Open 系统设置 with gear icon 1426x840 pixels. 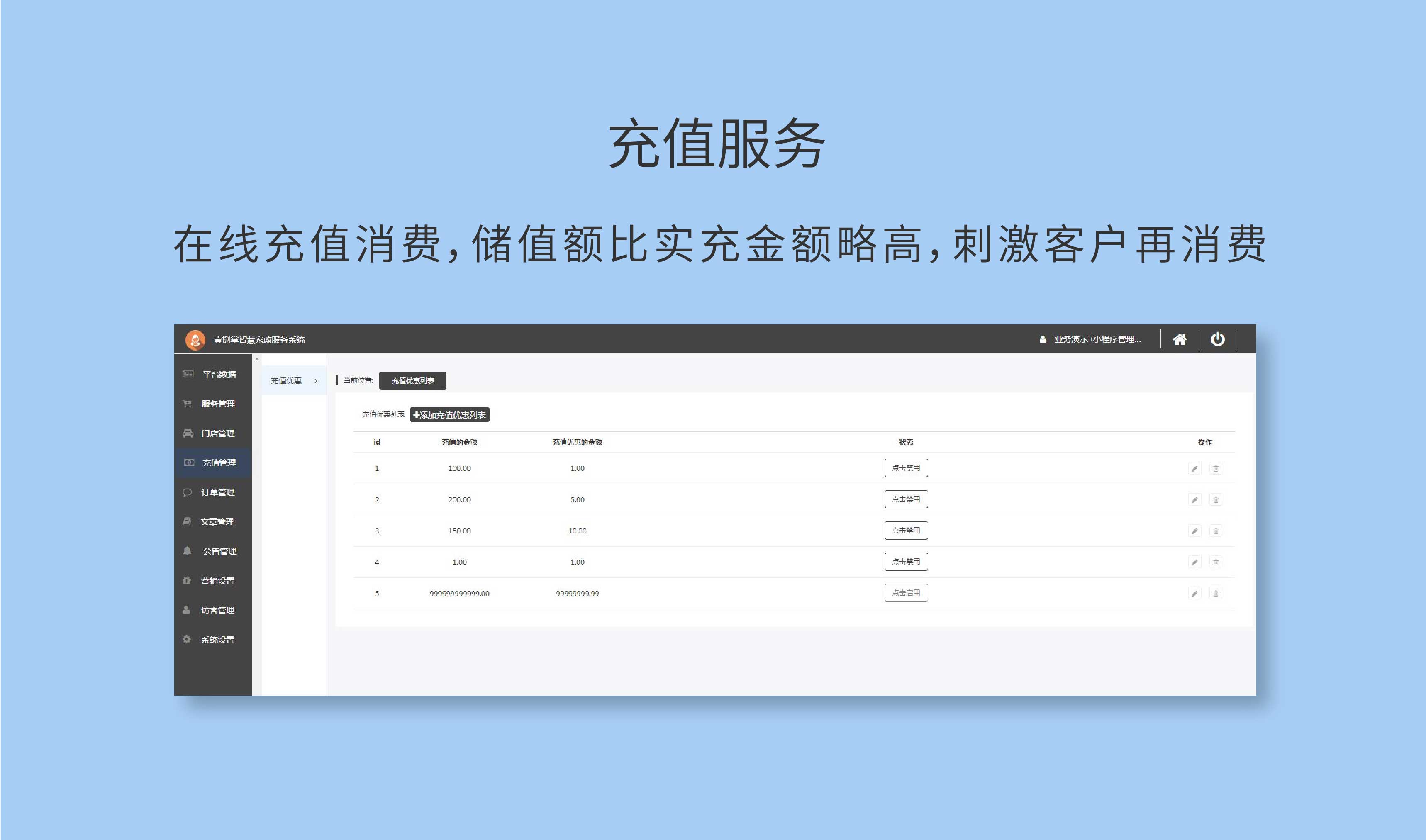click(217, 640)
